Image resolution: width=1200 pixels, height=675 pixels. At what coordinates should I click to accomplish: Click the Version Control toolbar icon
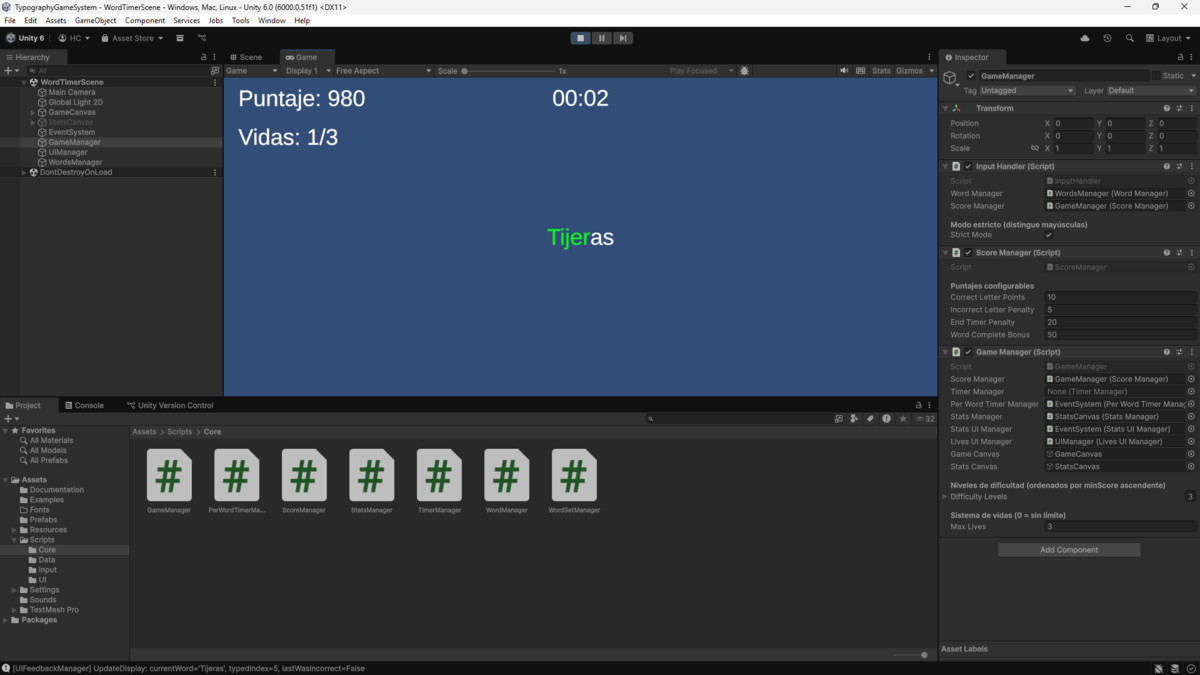coord(201,38)
